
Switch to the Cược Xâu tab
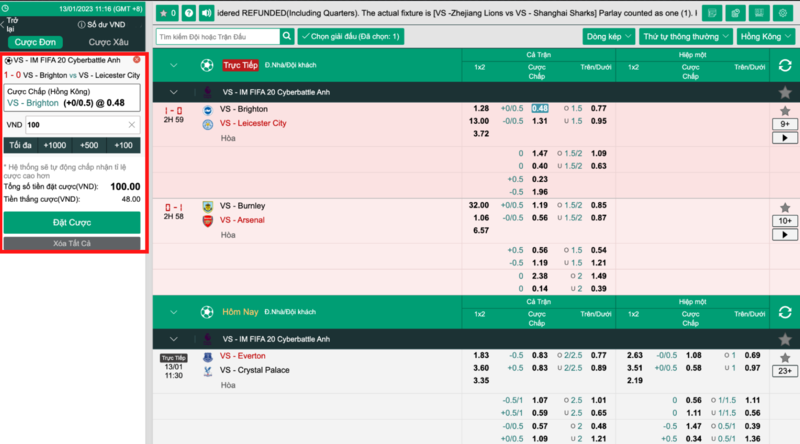point(108,42)
